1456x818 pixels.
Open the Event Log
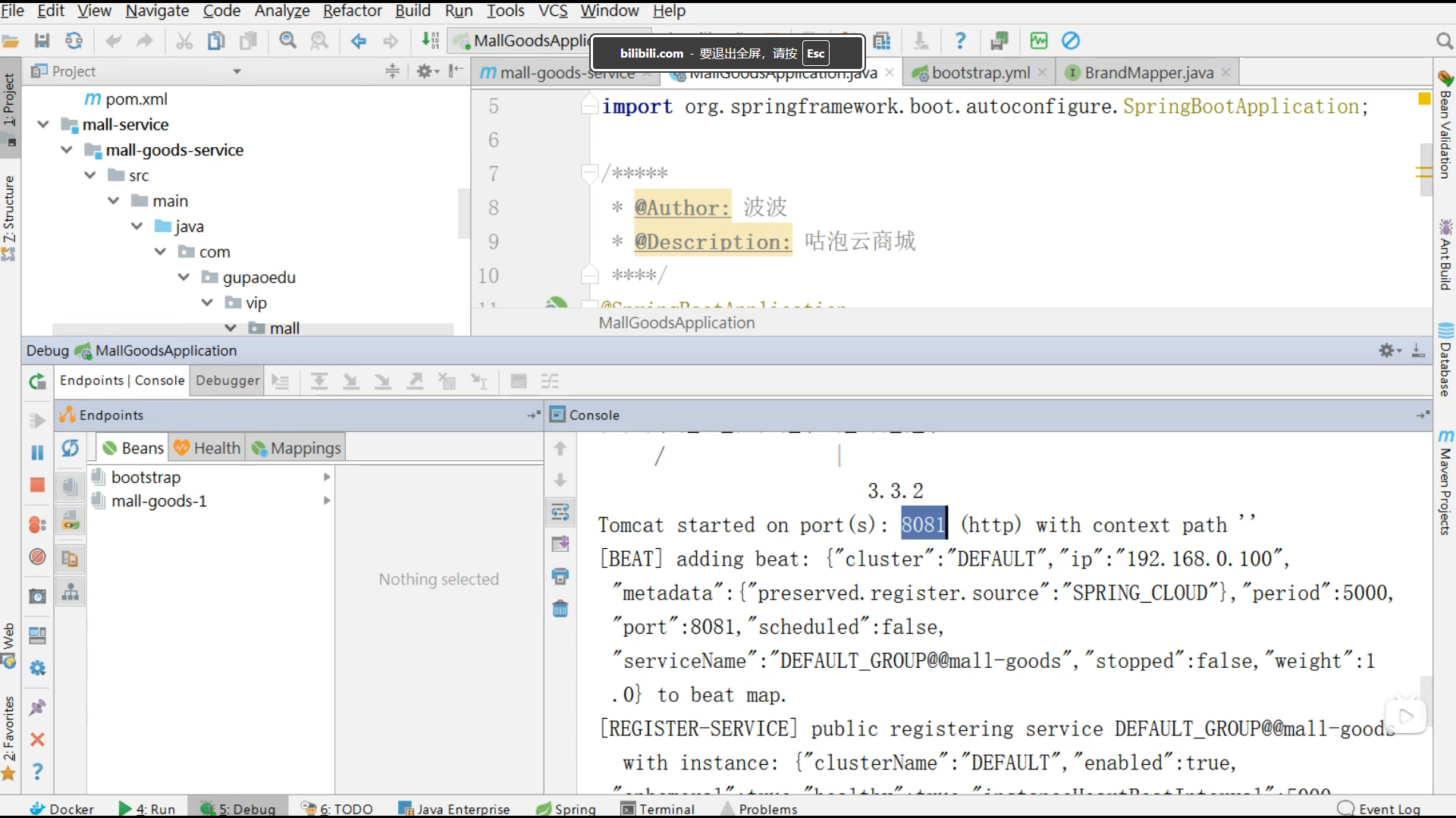point(1379,809)
